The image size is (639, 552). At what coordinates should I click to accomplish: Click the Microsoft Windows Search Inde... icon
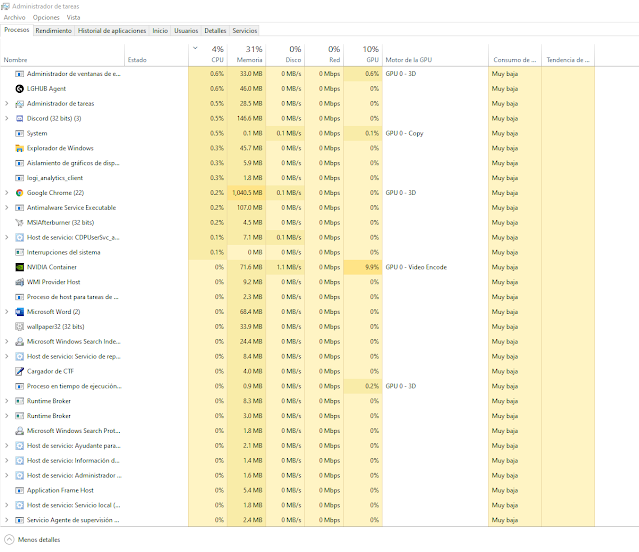(x=19, y=341)
